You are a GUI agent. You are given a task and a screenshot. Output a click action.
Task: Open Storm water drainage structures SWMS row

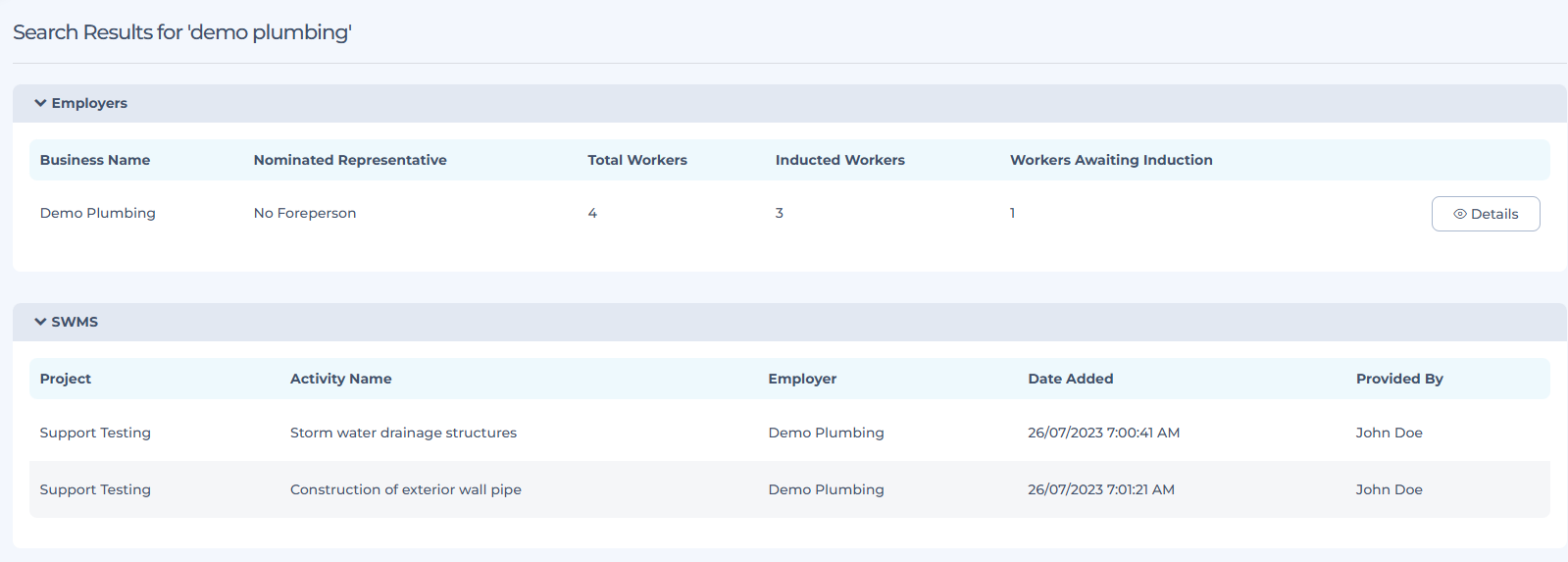pos(403,433)
